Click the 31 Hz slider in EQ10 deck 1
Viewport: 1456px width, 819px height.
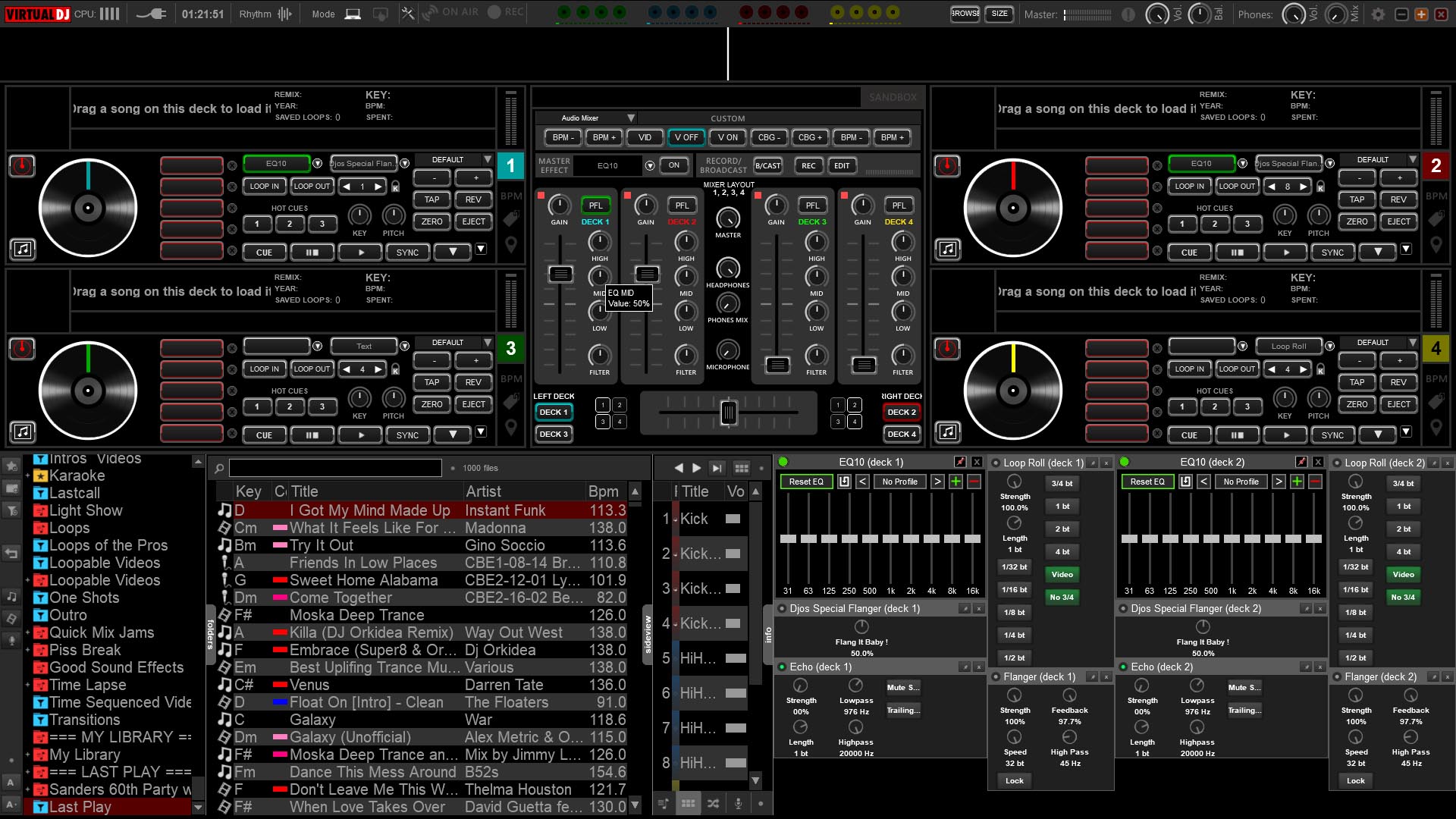pos(788,538)
